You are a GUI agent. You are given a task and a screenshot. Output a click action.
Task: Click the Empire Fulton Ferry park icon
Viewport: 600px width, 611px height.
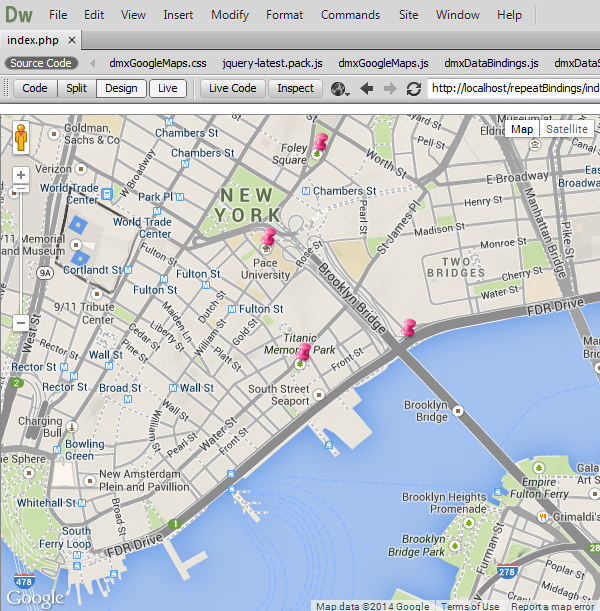tap(539, 467)
